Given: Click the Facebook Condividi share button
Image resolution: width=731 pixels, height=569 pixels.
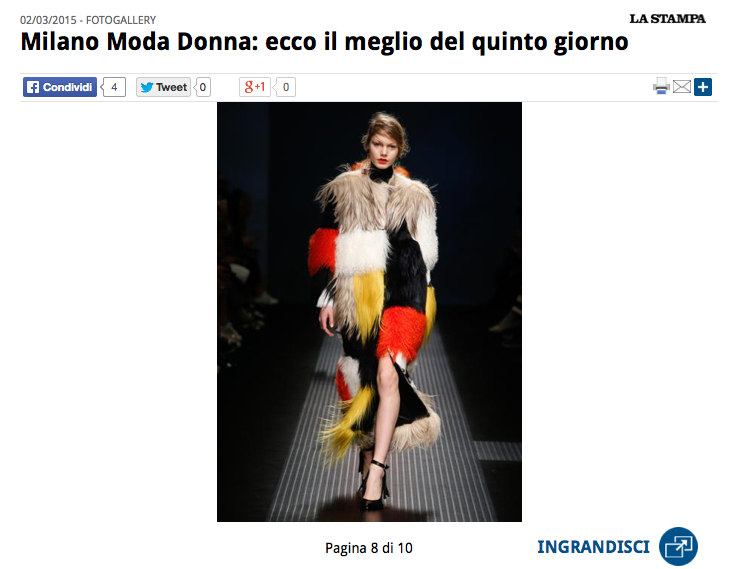Looking at the screenshot, I should tap(60, 87).
